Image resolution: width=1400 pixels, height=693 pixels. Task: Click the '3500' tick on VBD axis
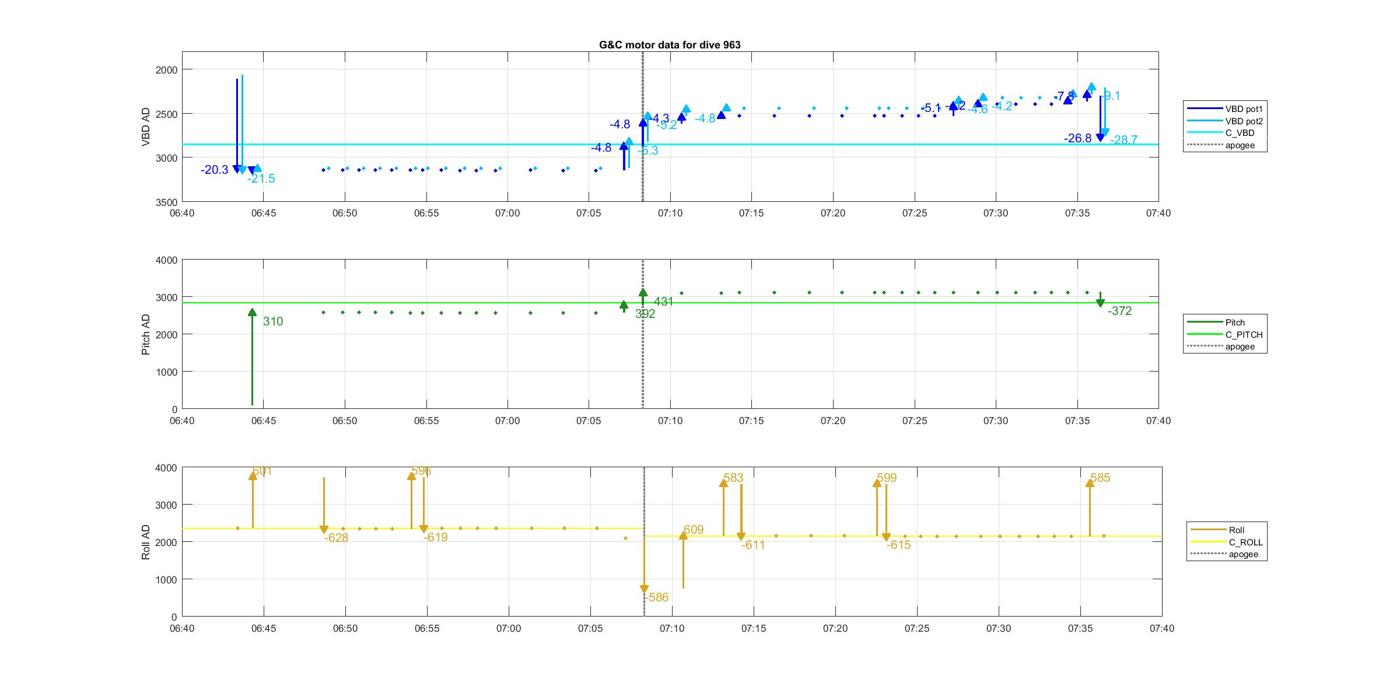(x=166, y=202)
